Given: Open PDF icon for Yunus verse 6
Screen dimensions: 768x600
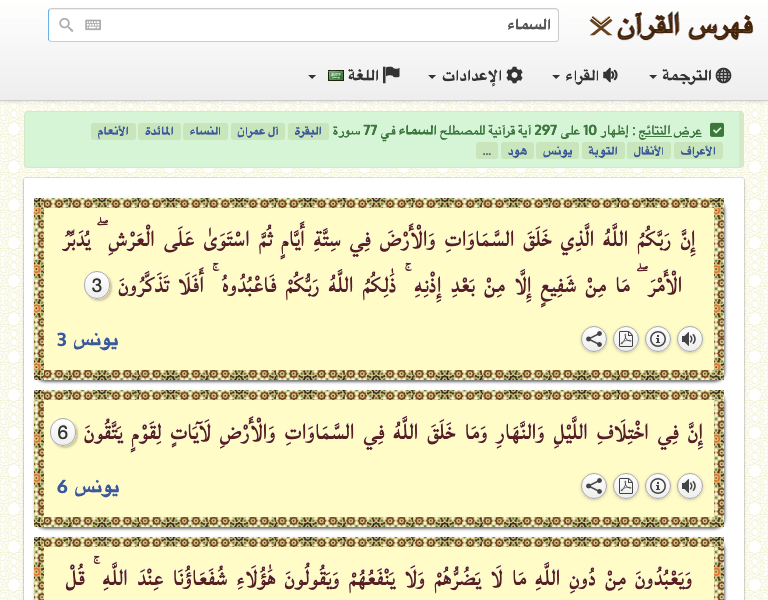Looking at the screenshot, I should pyautogui.click(x=626, y=486).
